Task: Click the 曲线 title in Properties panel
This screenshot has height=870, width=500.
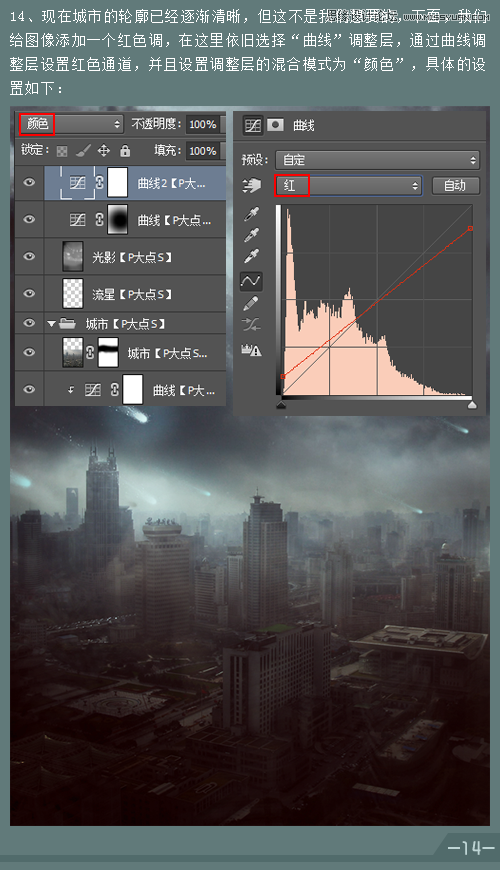Action: tap(304, 126)
